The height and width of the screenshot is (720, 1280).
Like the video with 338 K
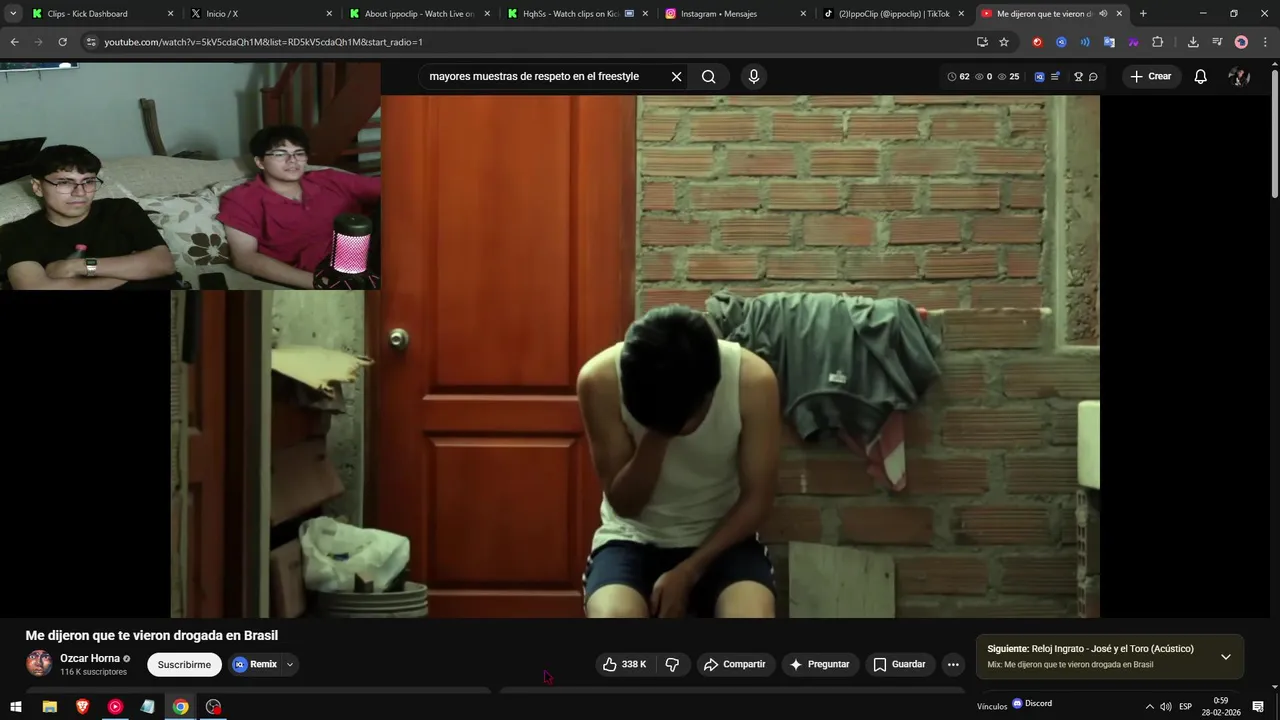624,664
